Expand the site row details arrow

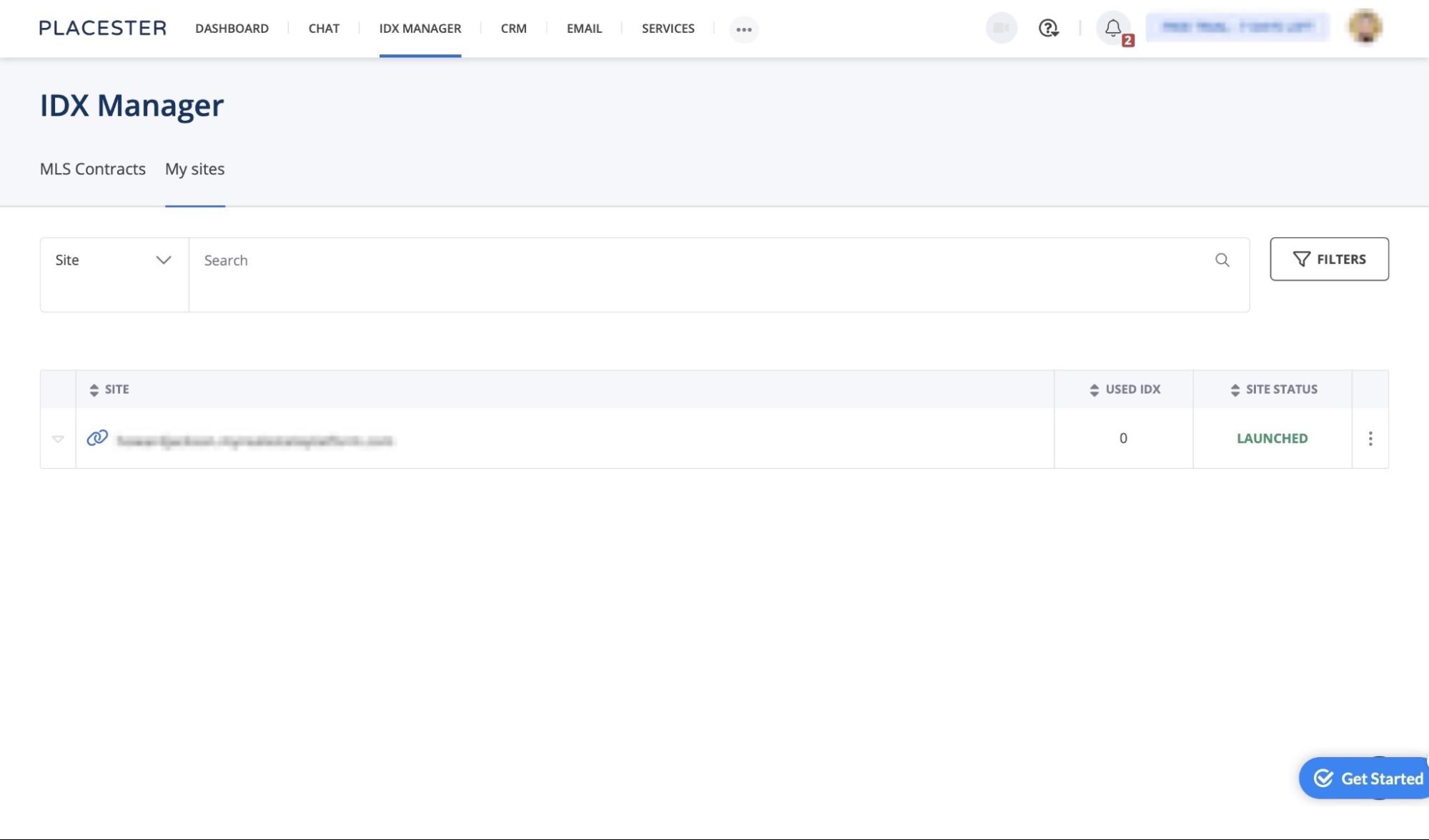pos(58,438)
